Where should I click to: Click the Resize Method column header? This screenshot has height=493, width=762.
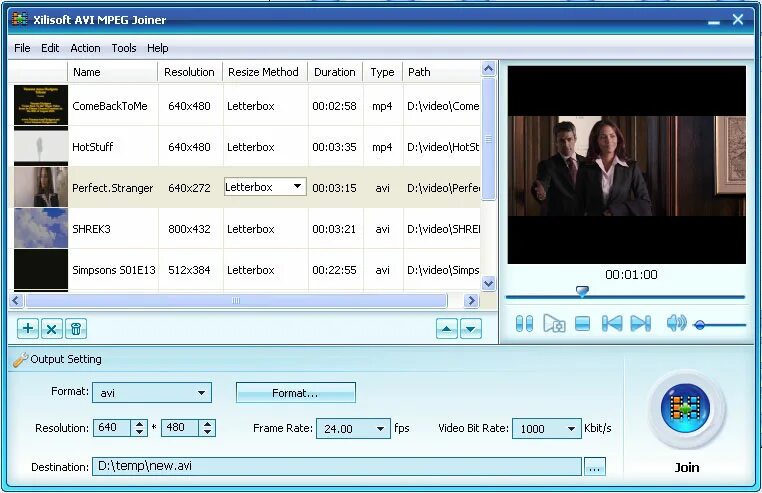coord(265,72)
